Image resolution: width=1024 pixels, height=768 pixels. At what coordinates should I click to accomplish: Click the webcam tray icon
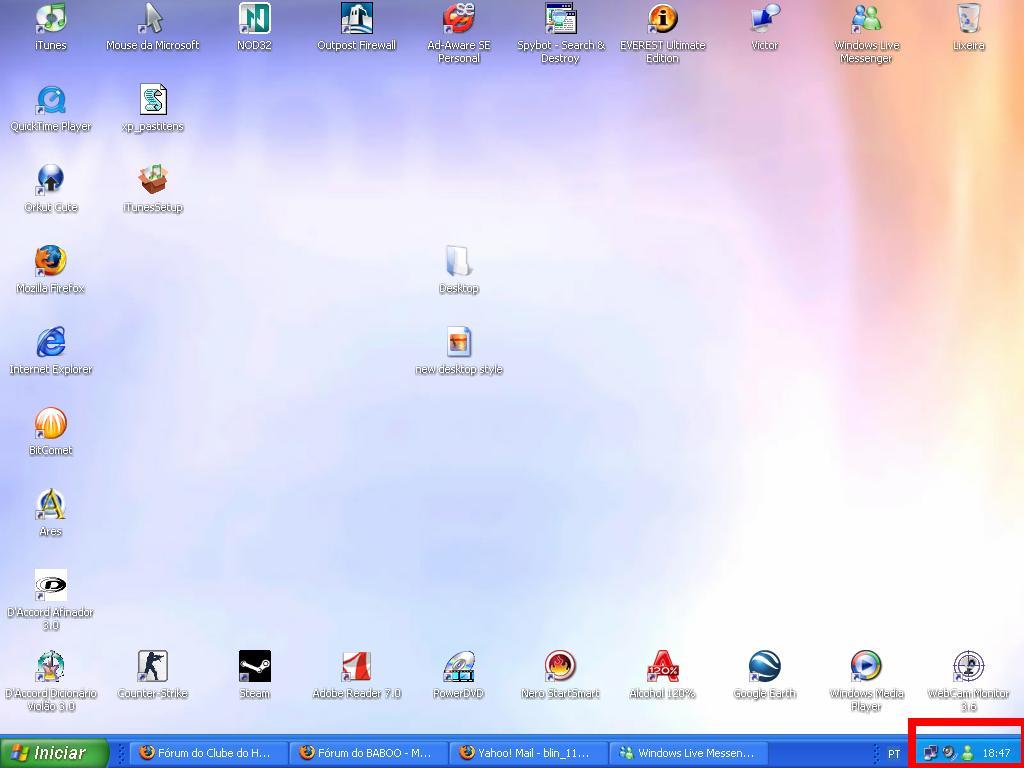pos(949,753)
